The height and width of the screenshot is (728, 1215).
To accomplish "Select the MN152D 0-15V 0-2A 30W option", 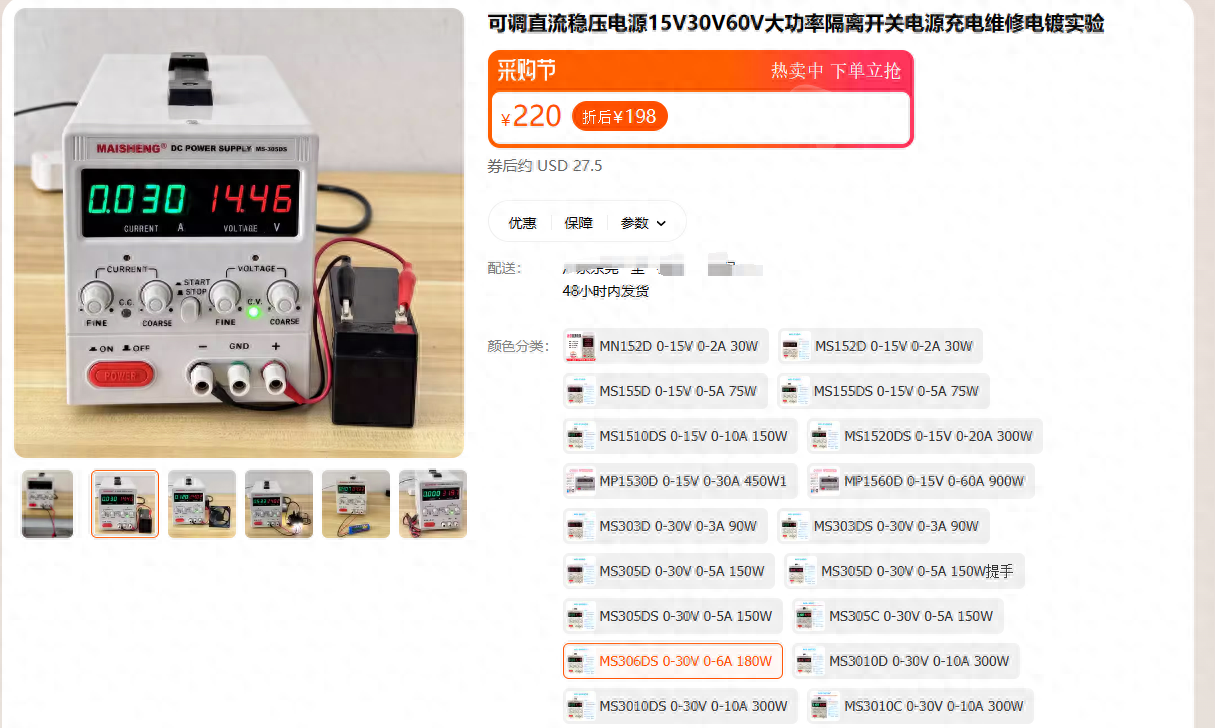I will tap(666, 346).
